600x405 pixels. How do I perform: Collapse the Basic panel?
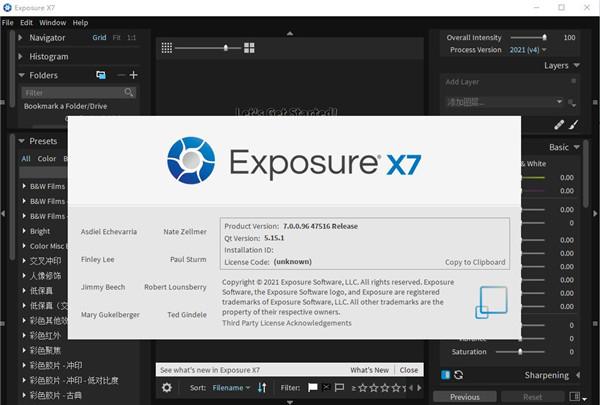[577, 147]
